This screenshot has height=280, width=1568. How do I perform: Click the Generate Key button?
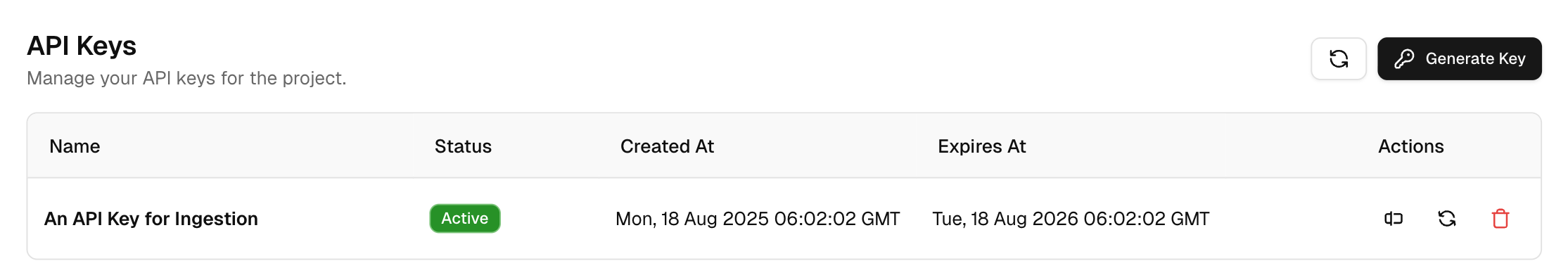pyautogui.click(x=1459, y=58)
